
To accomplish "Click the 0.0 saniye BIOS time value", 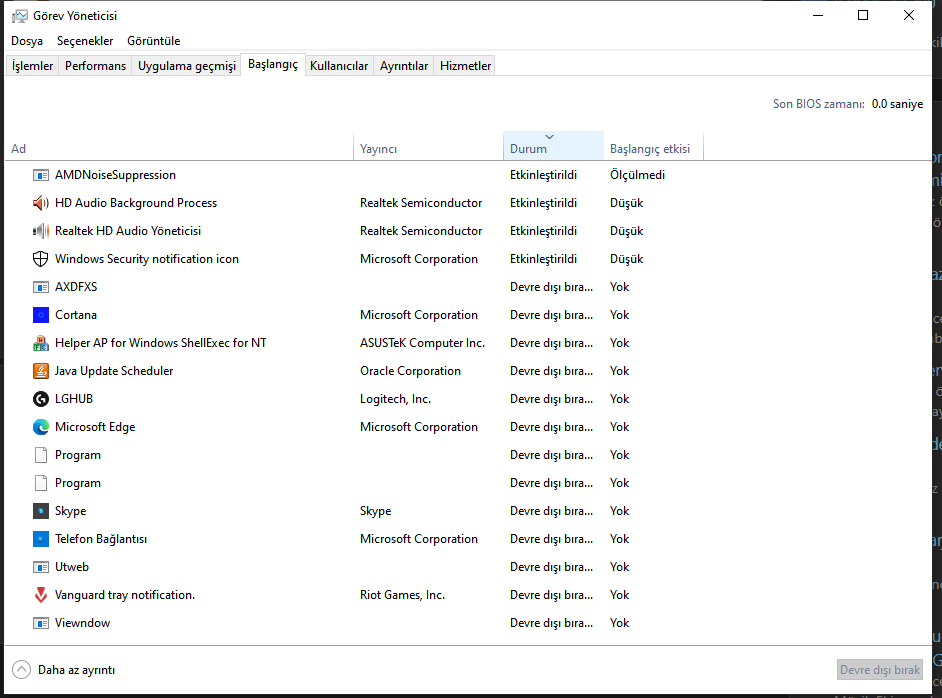I will point(897,104).
